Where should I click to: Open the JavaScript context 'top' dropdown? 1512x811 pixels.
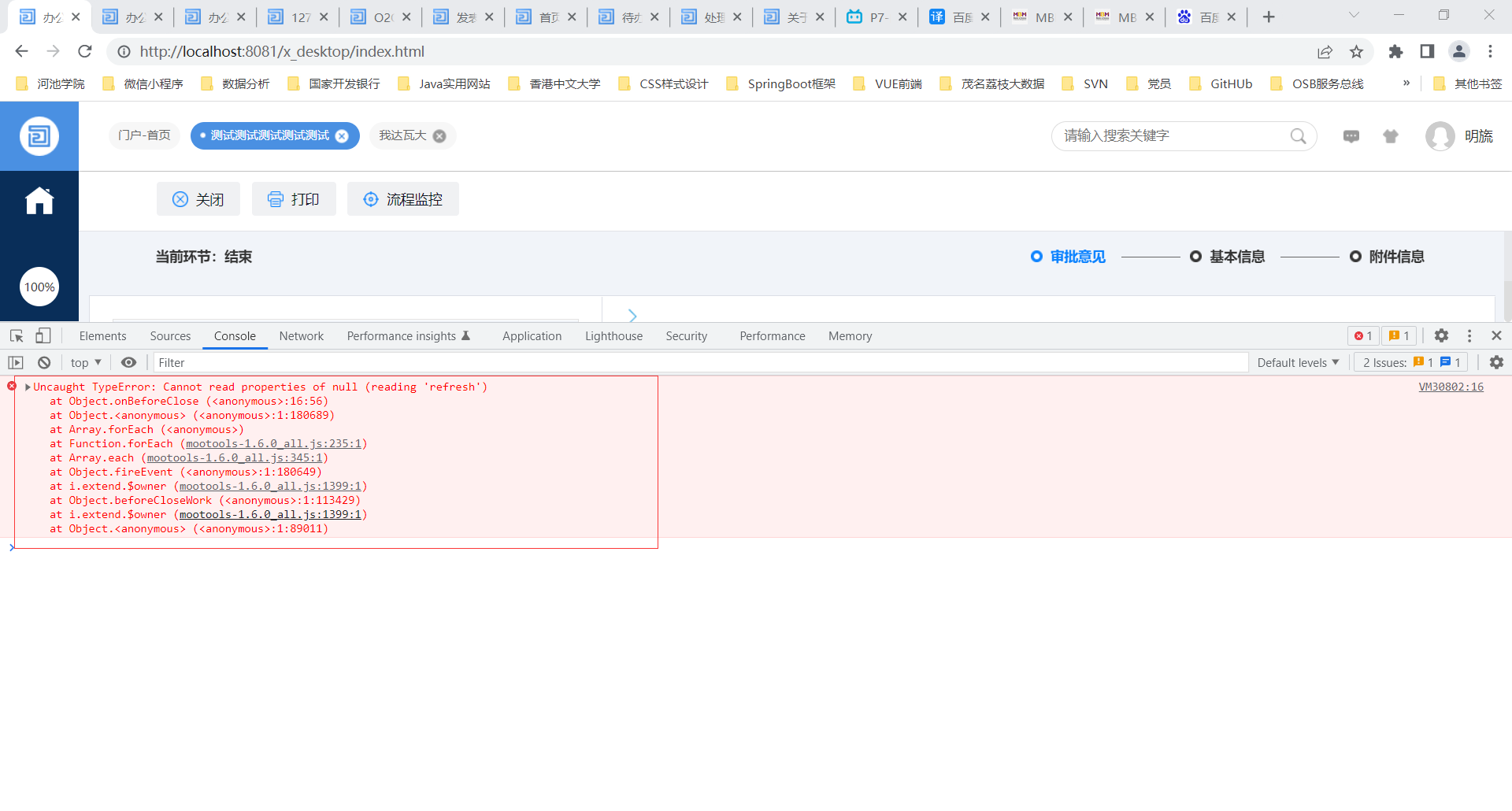[x=86, y=362]
